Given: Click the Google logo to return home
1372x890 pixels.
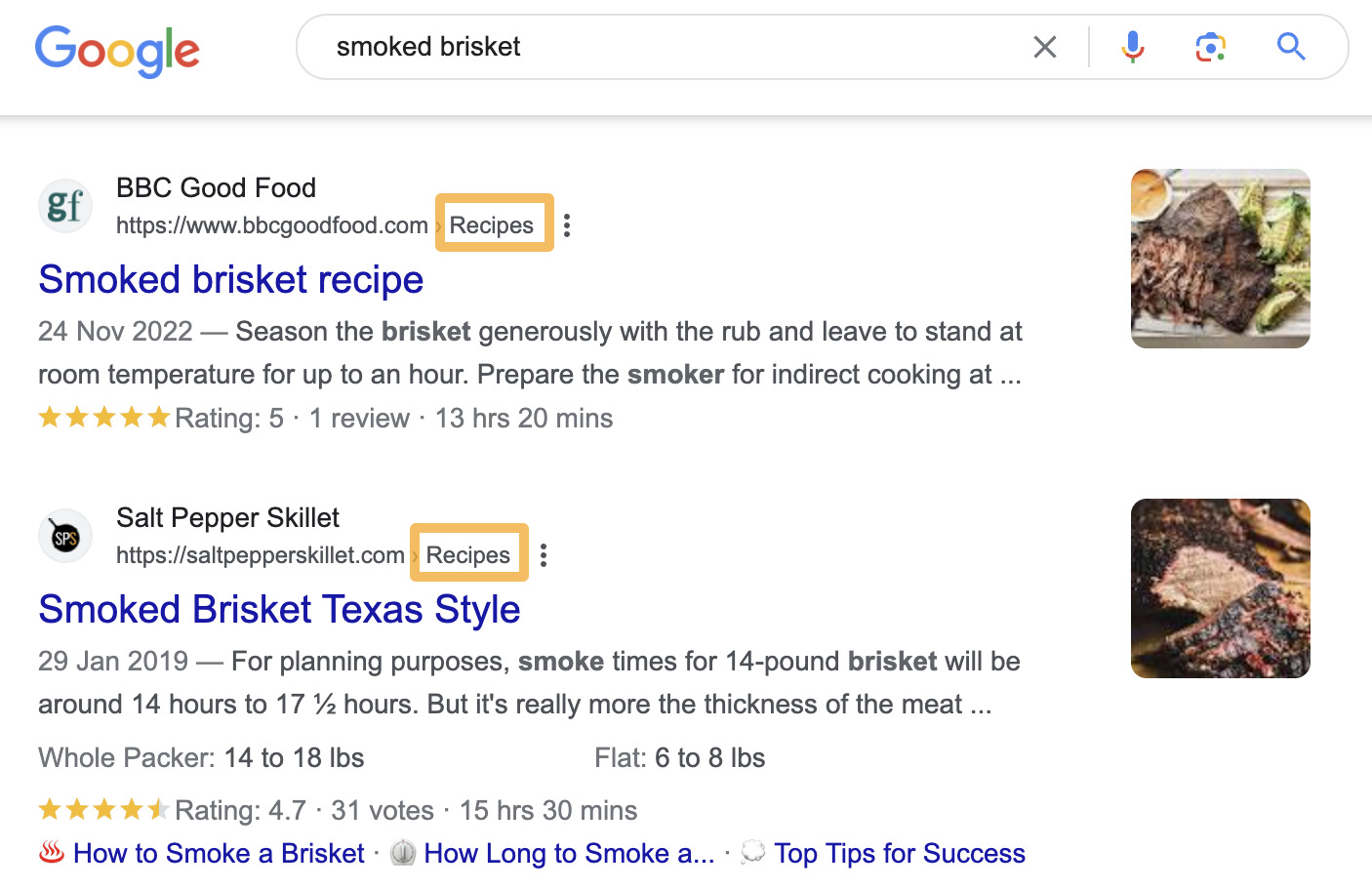Looking at the screenshot, I should (x=117, y=53).
